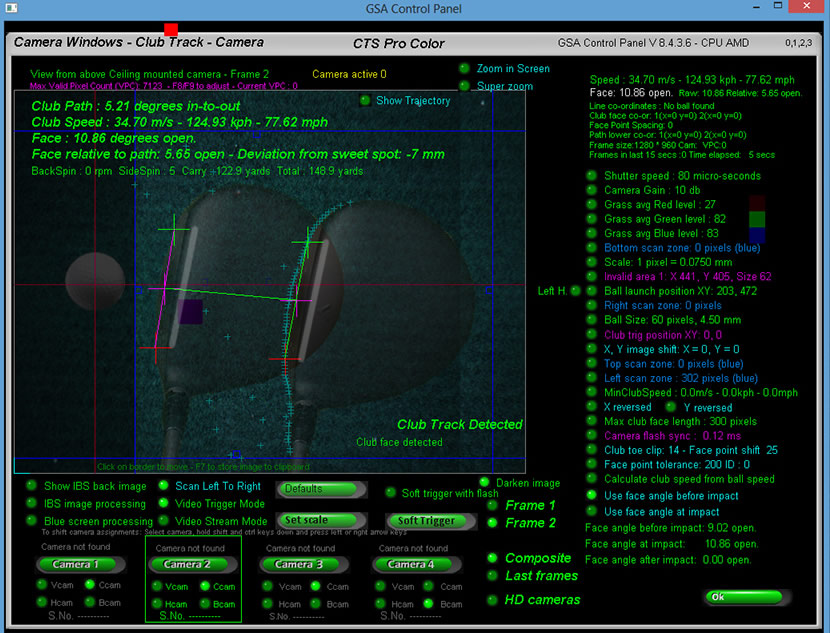Enable Calculate club speed from ball speed
The image size is (830, 633).
pos(592,478)
